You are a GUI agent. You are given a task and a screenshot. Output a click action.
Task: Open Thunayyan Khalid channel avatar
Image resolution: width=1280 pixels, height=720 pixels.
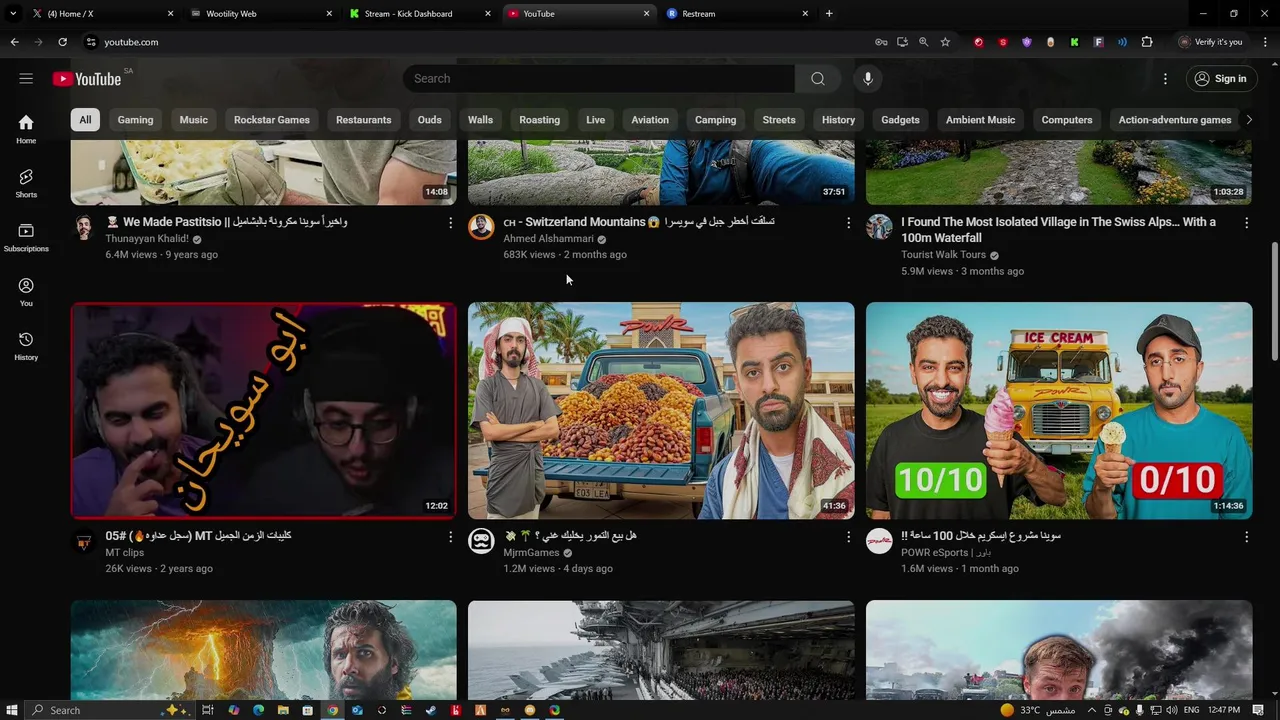click(x=84, y=227)
